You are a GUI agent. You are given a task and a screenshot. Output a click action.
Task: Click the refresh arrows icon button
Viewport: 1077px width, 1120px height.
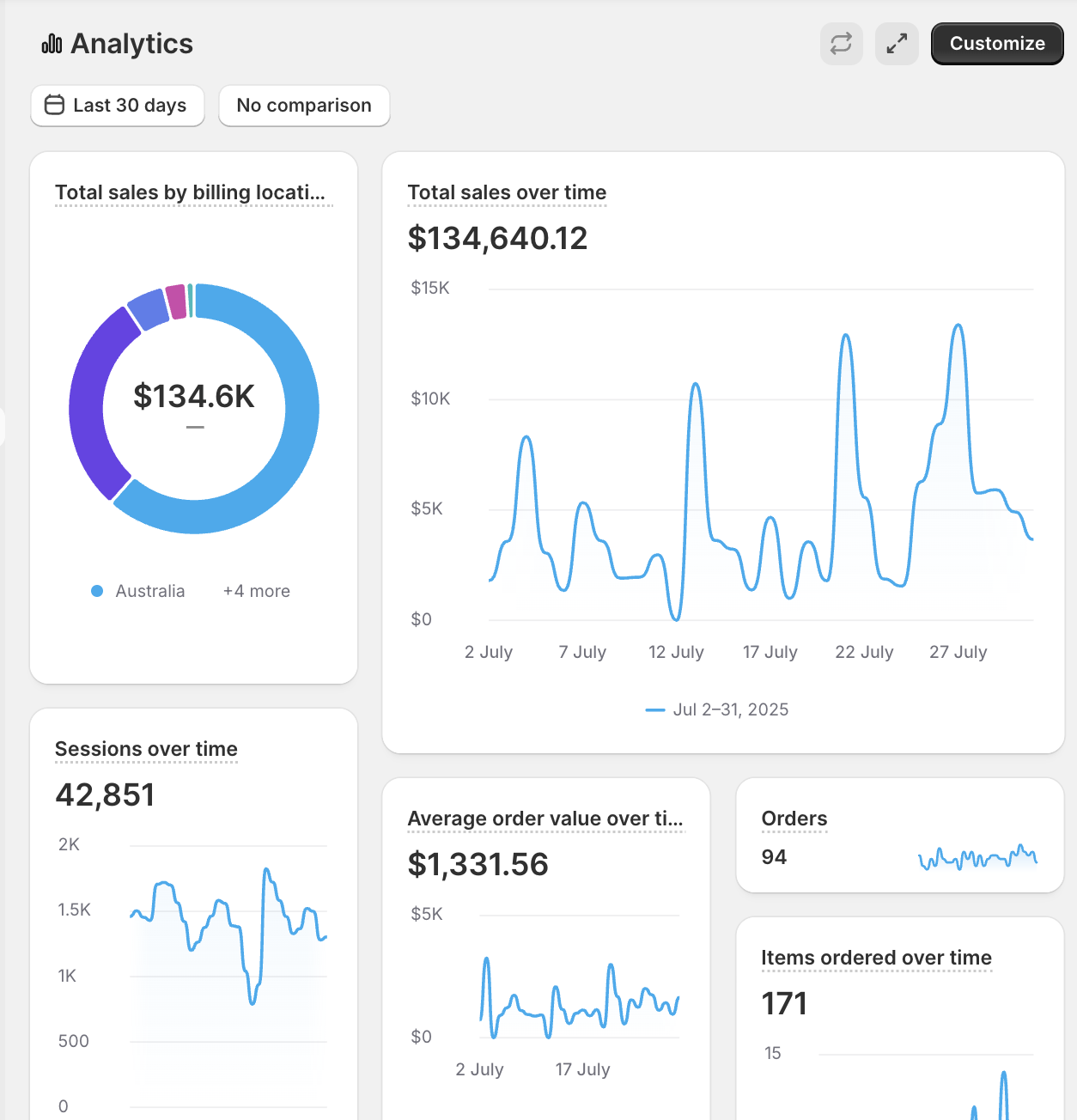tap(842, 44)
